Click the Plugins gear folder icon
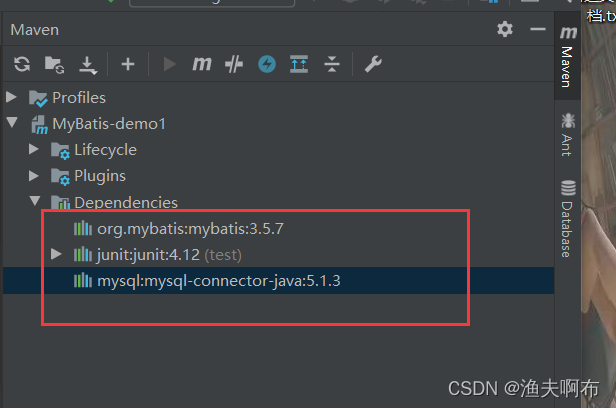 [60, 177]
